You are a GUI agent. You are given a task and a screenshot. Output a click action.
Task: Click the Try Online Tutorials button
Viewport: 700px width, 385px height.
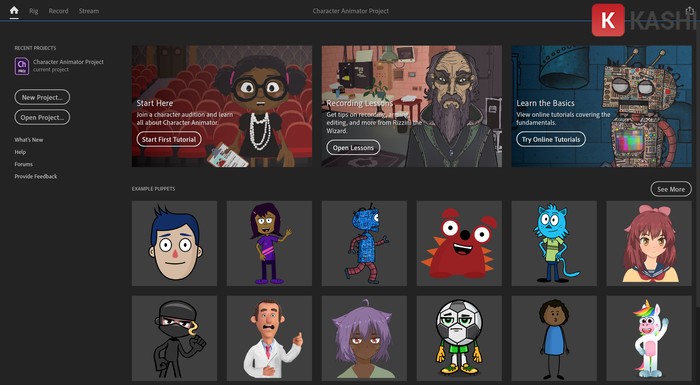point(551,139)
